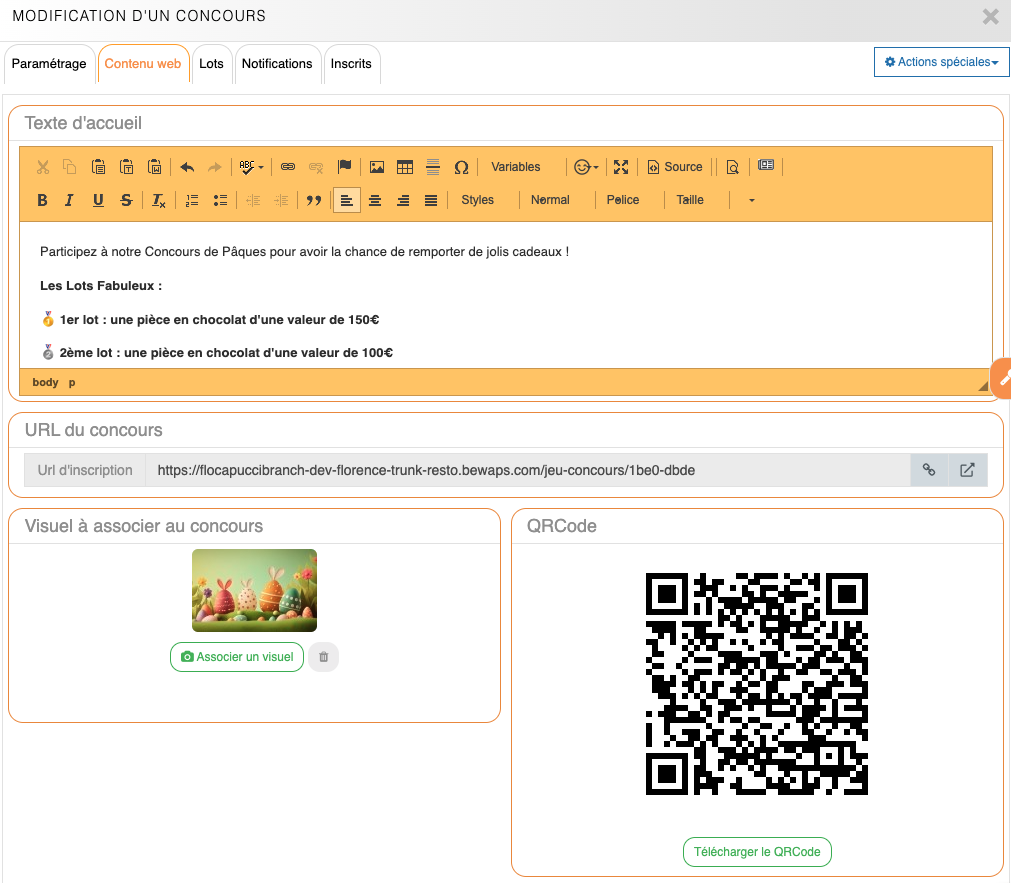Image resolution: width=1011 pixels, height=883 pixels.
Task: Click the Easter eggs visual thumbnail
Action: 254,590
